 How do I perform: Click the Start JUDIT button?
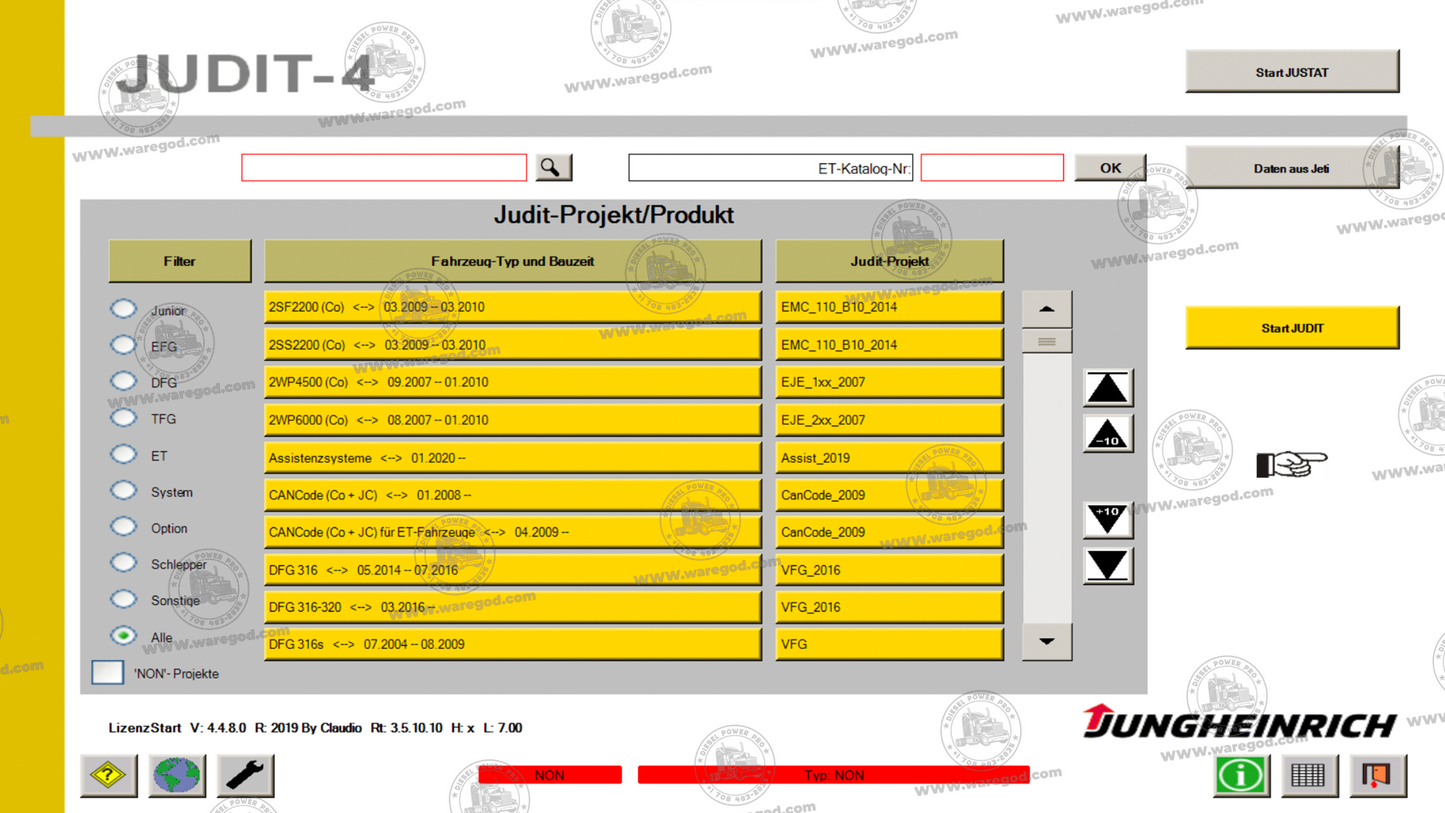1292,328
